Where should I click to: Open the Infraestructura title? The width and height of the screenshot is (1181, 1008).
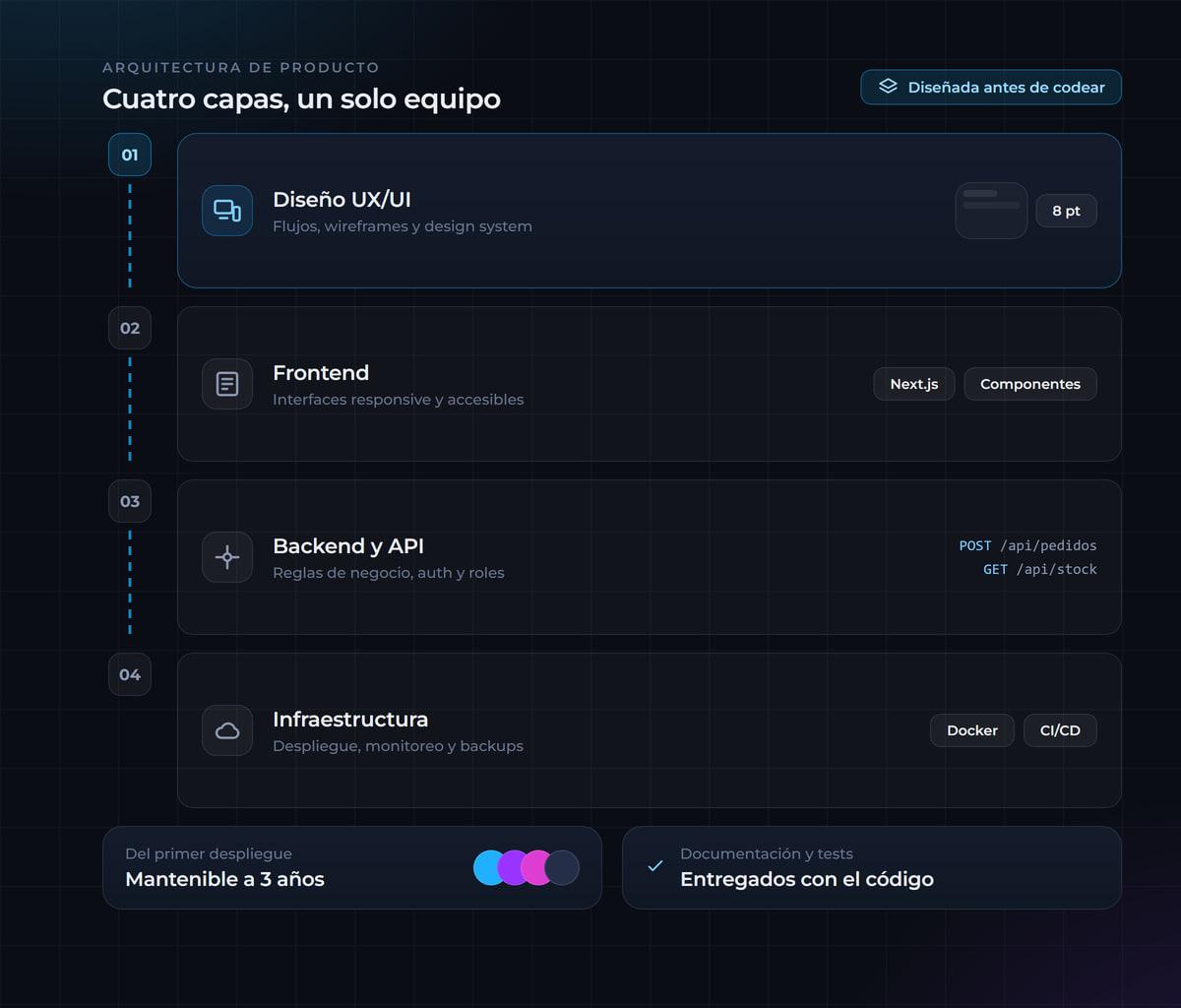350,720
